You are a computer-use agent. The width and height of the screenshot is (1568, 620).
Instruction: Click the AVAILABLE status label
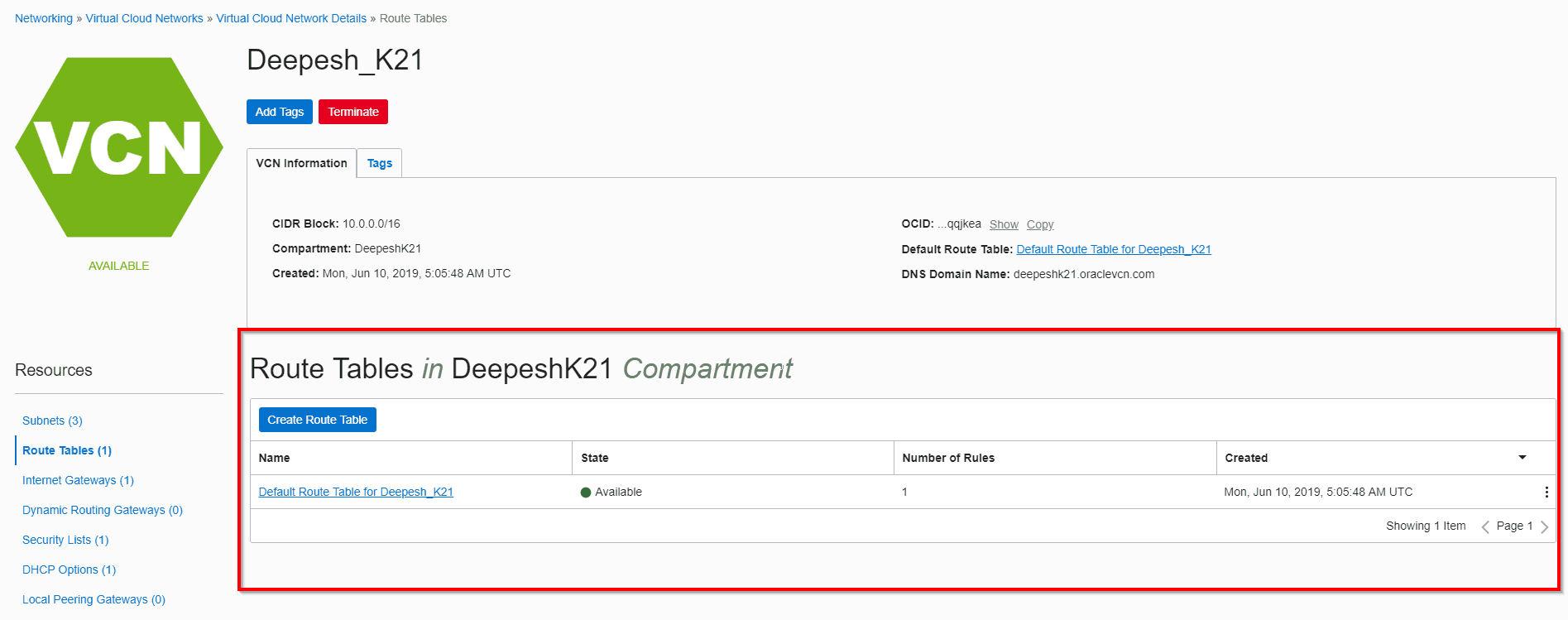119,266
